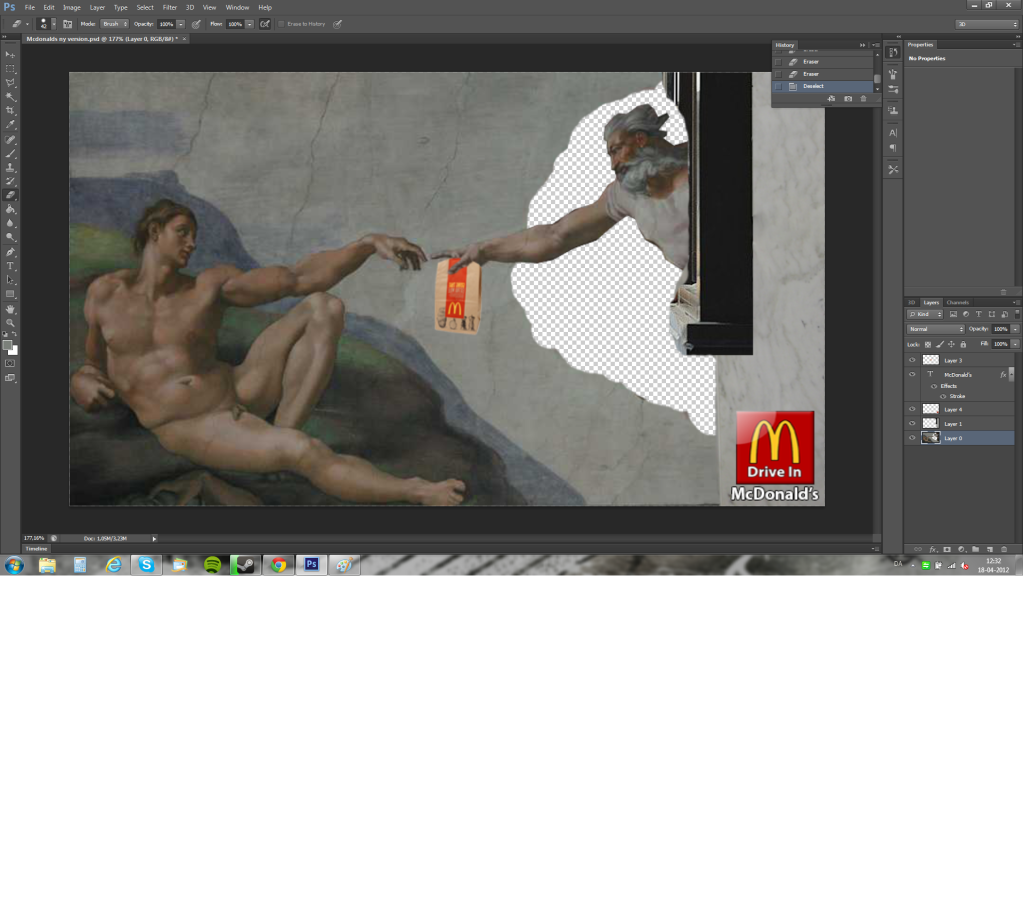
Task: Open the Filter menu
Action: pyautogui.click(x=170, y=8)
